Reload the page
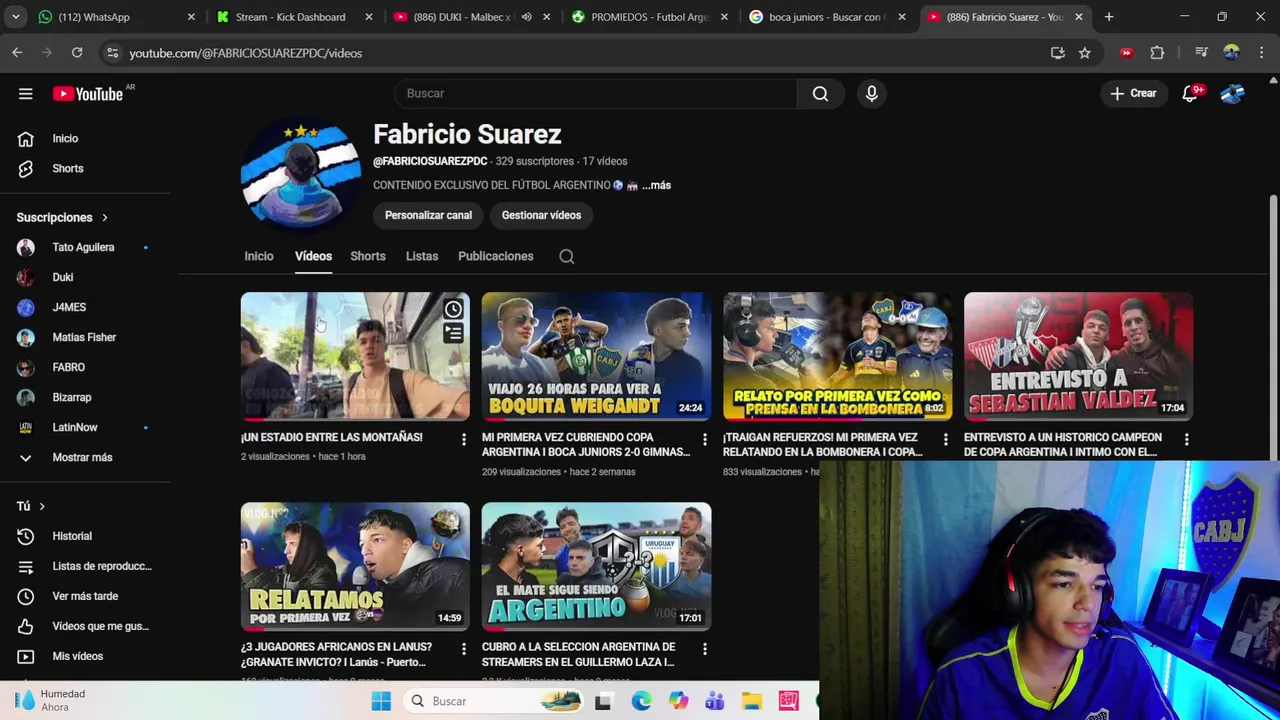Screen dimensions: 1280x720 [x=77, y=53]
